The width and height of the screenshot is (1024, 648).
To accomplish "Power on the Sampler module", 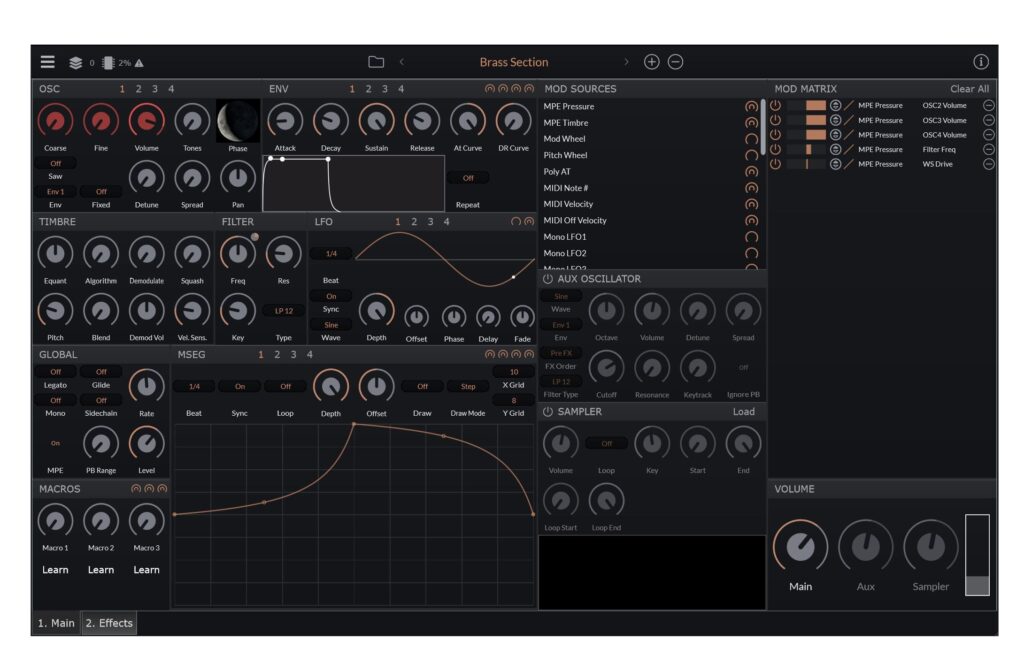I will click(549, 410).
